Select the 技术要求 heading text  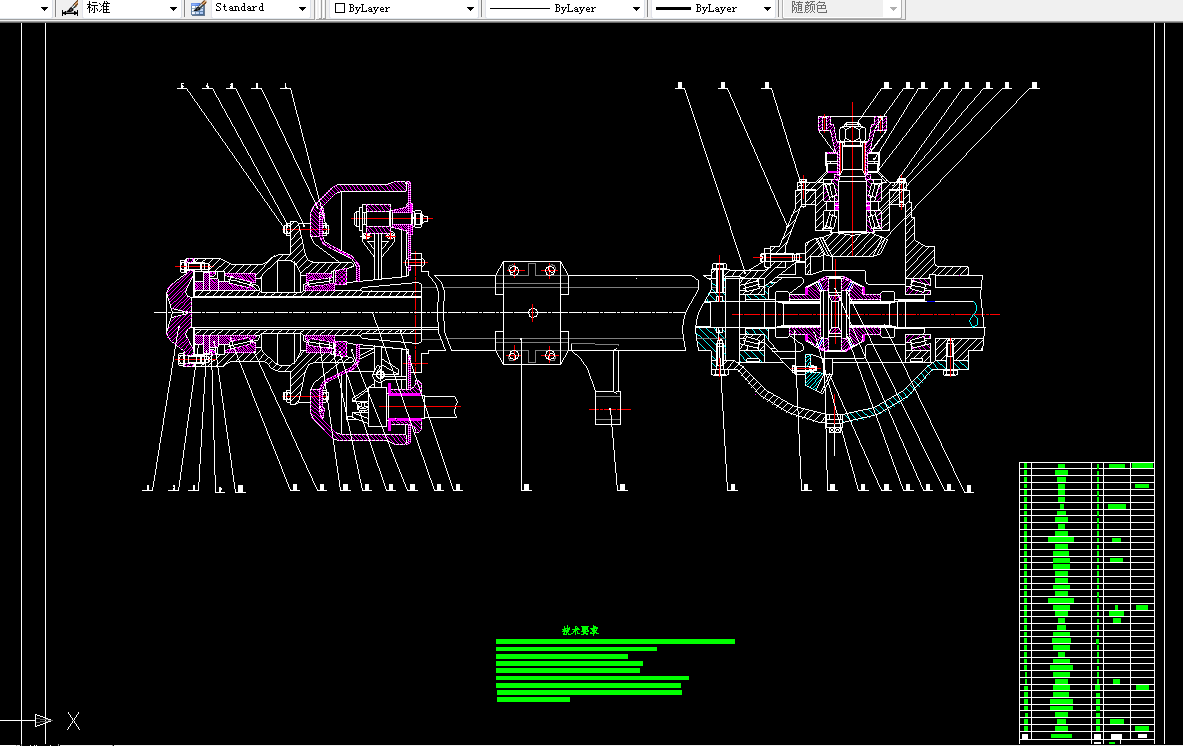[x=578, y=631]
